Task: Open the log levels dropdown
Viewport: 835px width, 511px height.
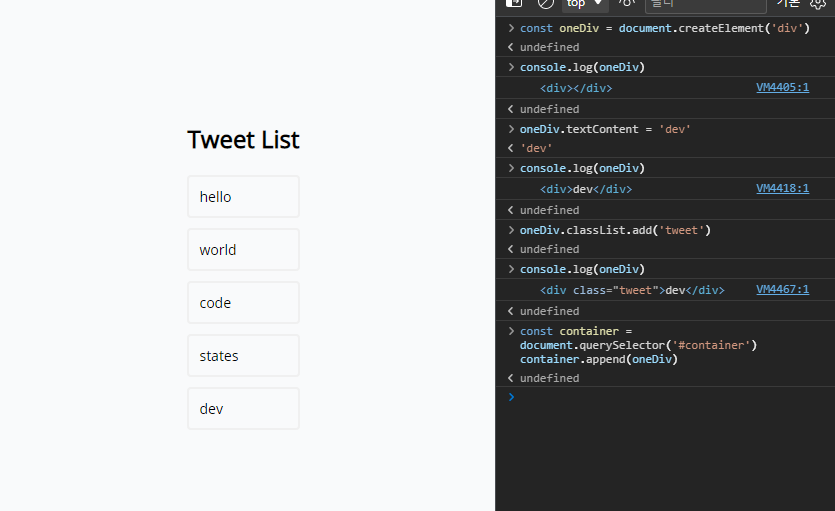Action: (x=788, y=4)
